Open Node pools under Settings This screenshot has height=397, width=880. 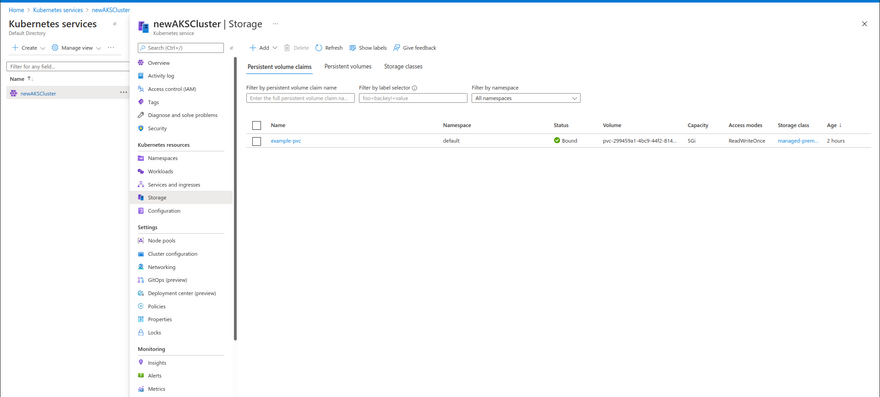161,241
